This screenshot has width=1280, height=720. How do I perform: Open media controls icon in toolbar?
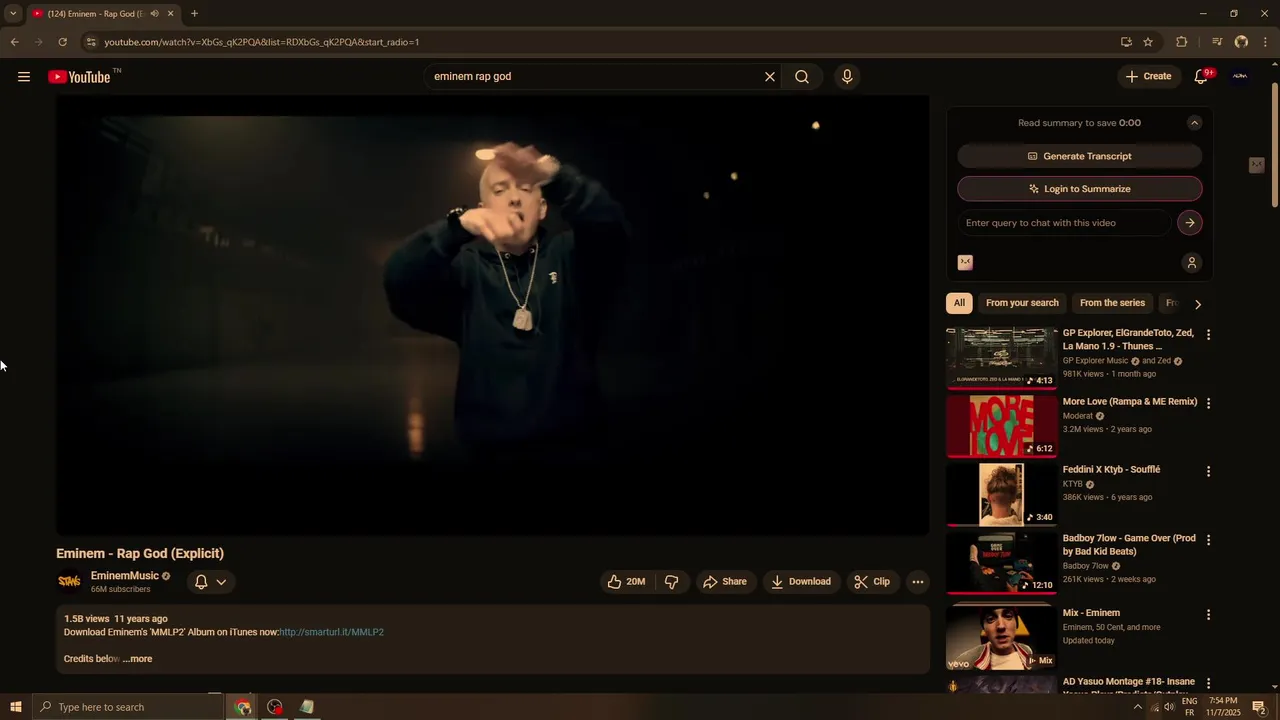1216,42
